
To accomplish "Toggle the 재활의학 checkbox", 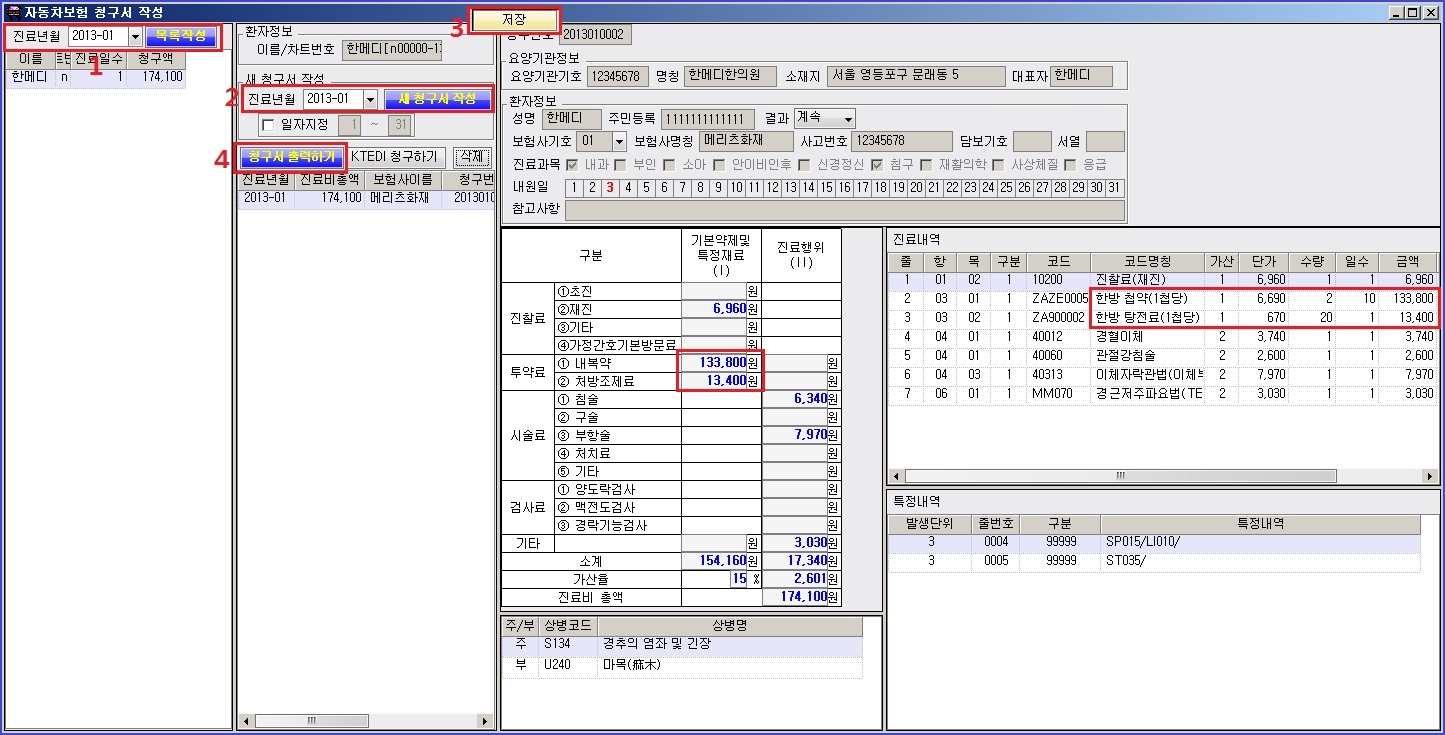I will [x=925, y=164].
